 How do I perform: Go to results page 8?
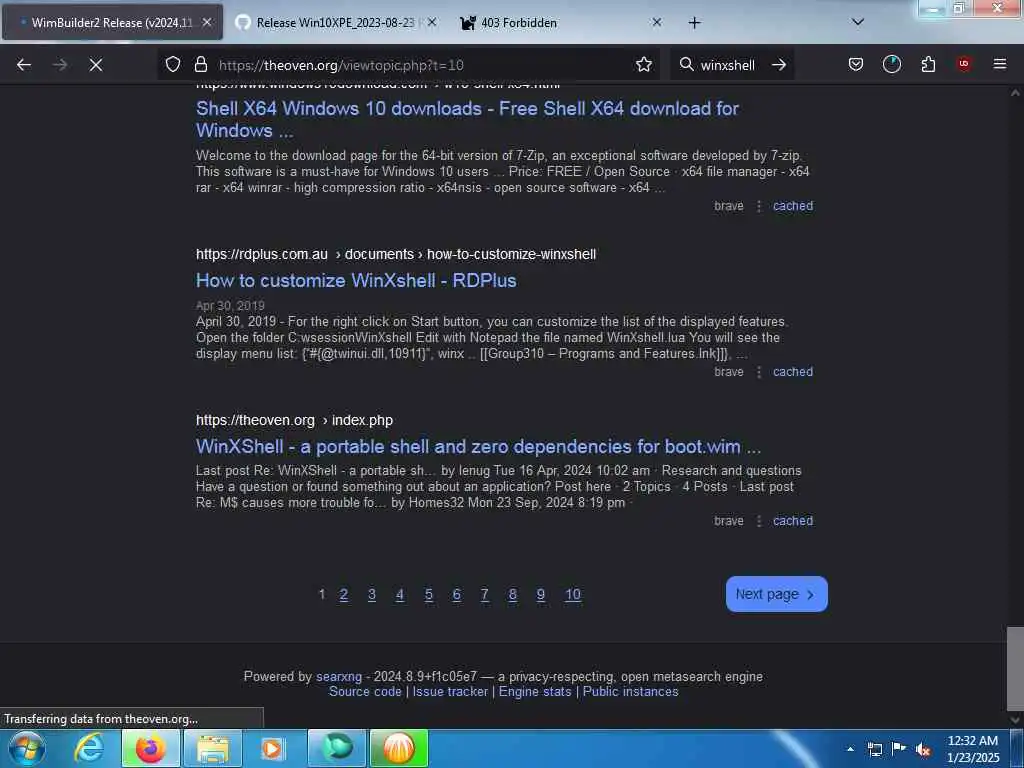click(513, 594)
